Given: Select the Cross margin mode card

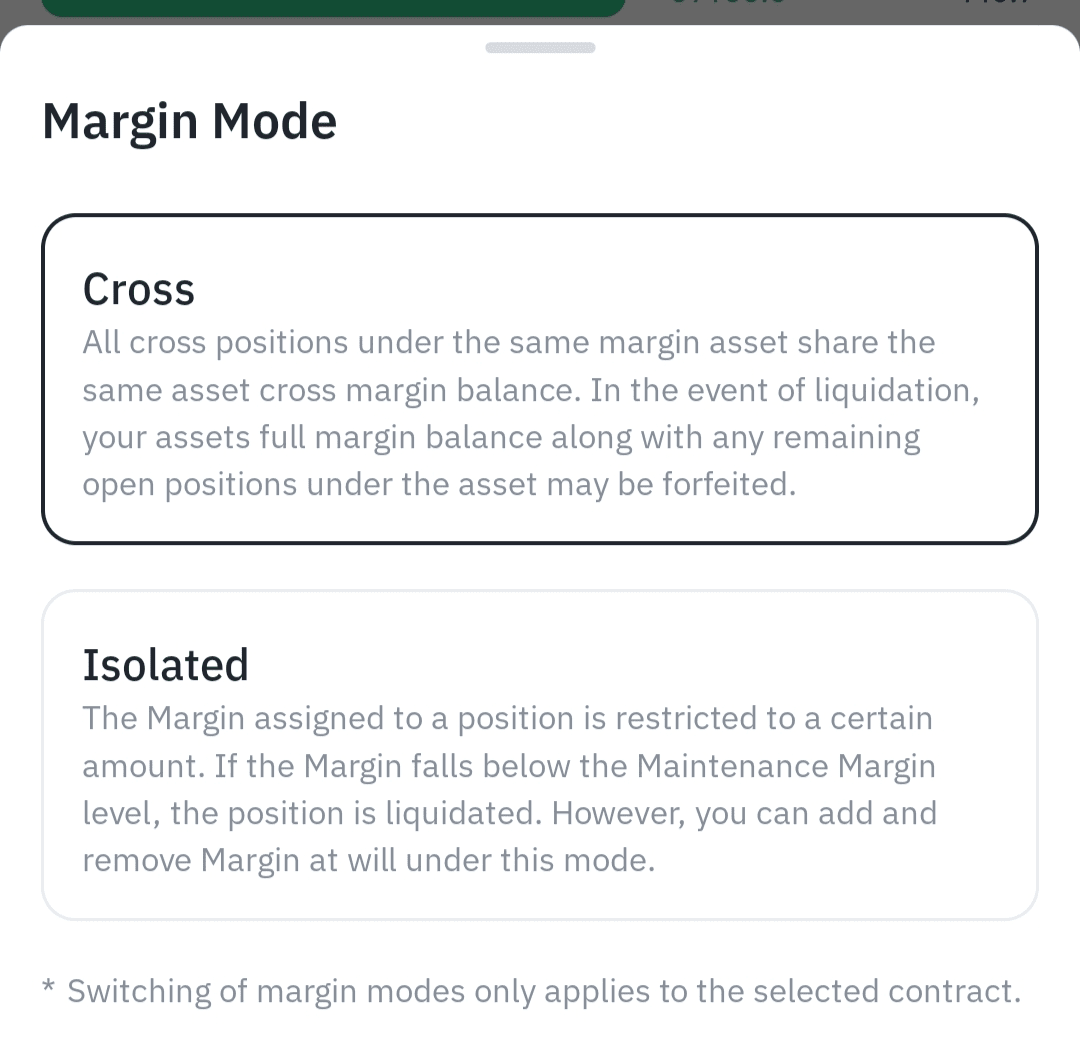Looking at the screenshot, I should coord(540,380).
